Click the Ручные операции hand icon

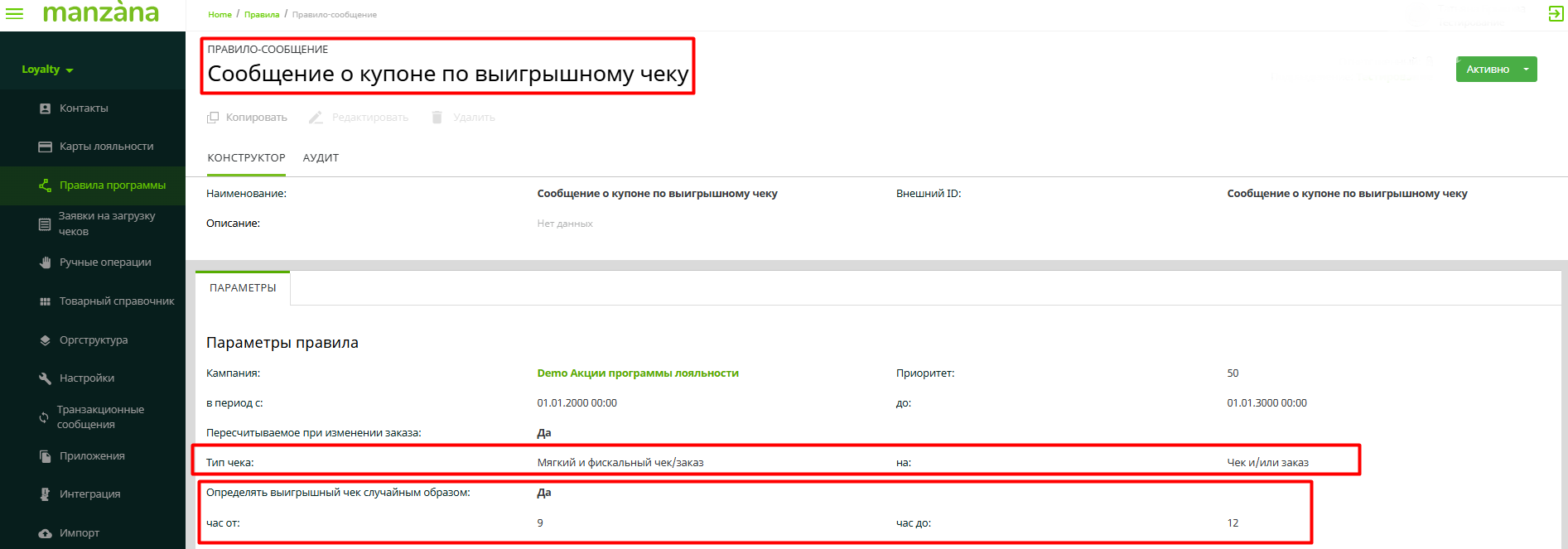(46, 262)
